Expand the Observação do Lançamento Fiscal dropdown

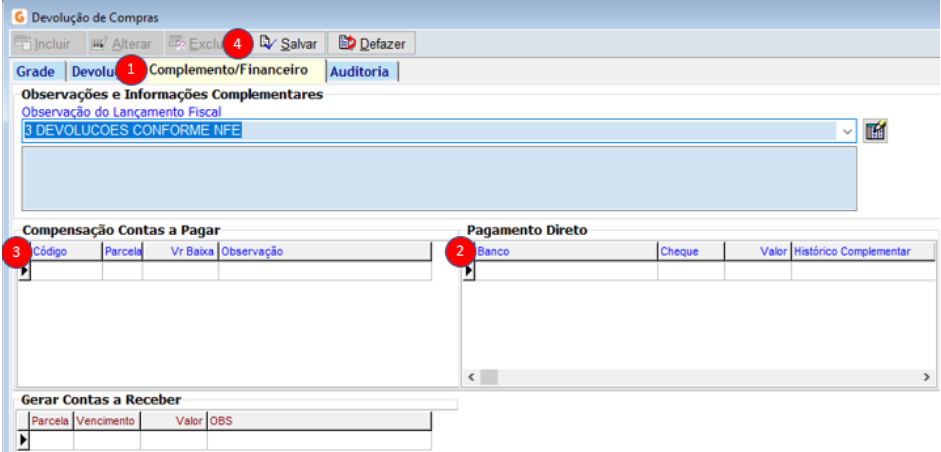tap(847, 131)
